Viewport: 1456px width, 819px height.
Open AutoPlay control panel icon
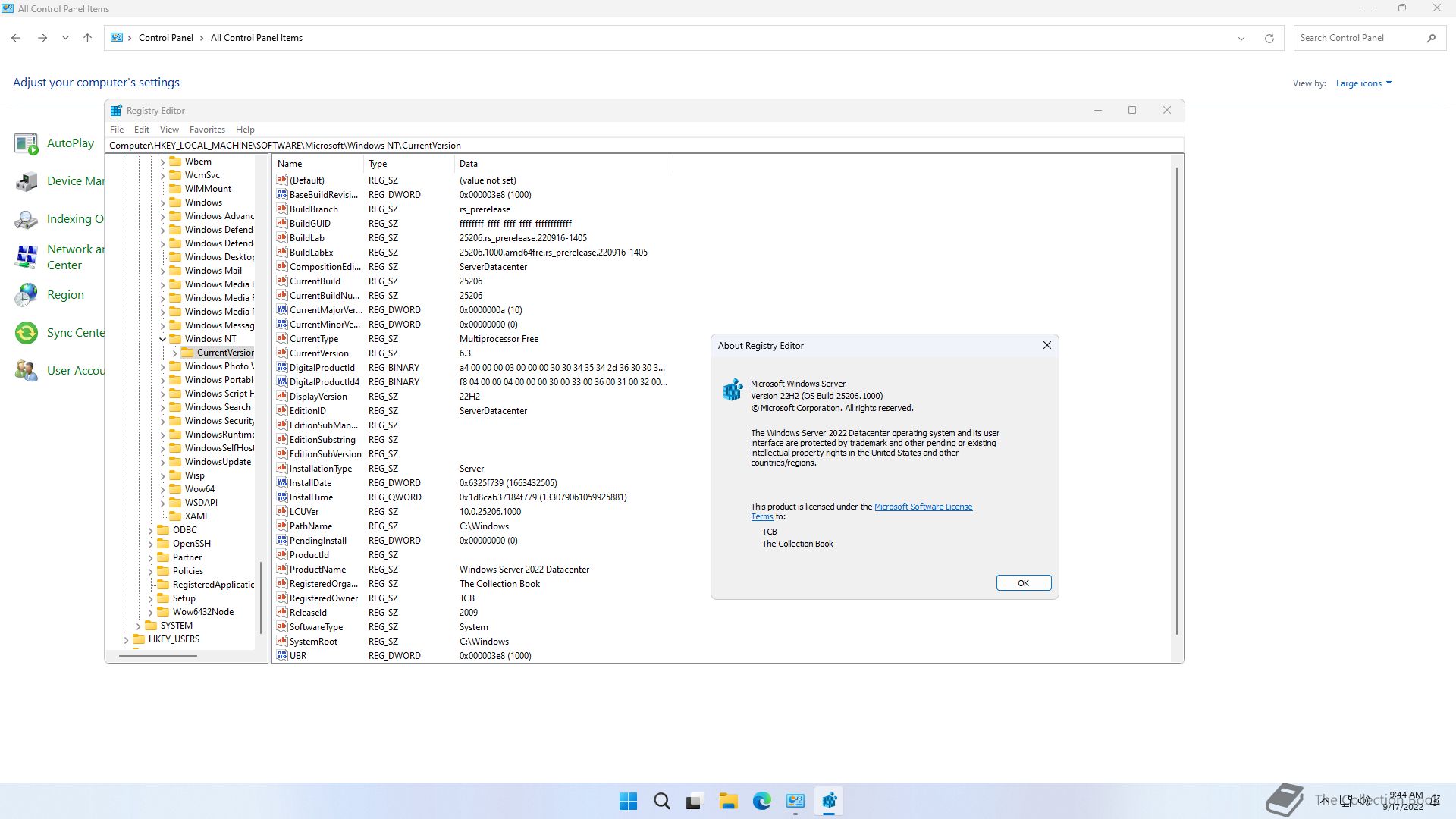tap(27, 143)
